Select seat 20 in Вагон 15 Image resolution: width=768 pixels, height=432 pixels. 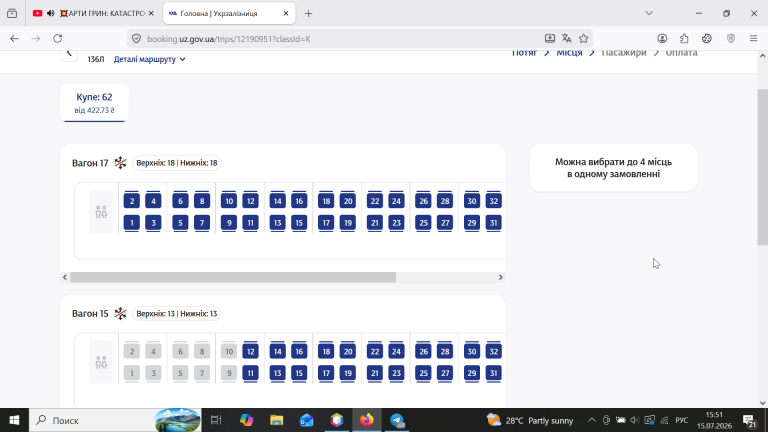pos(348,351)
